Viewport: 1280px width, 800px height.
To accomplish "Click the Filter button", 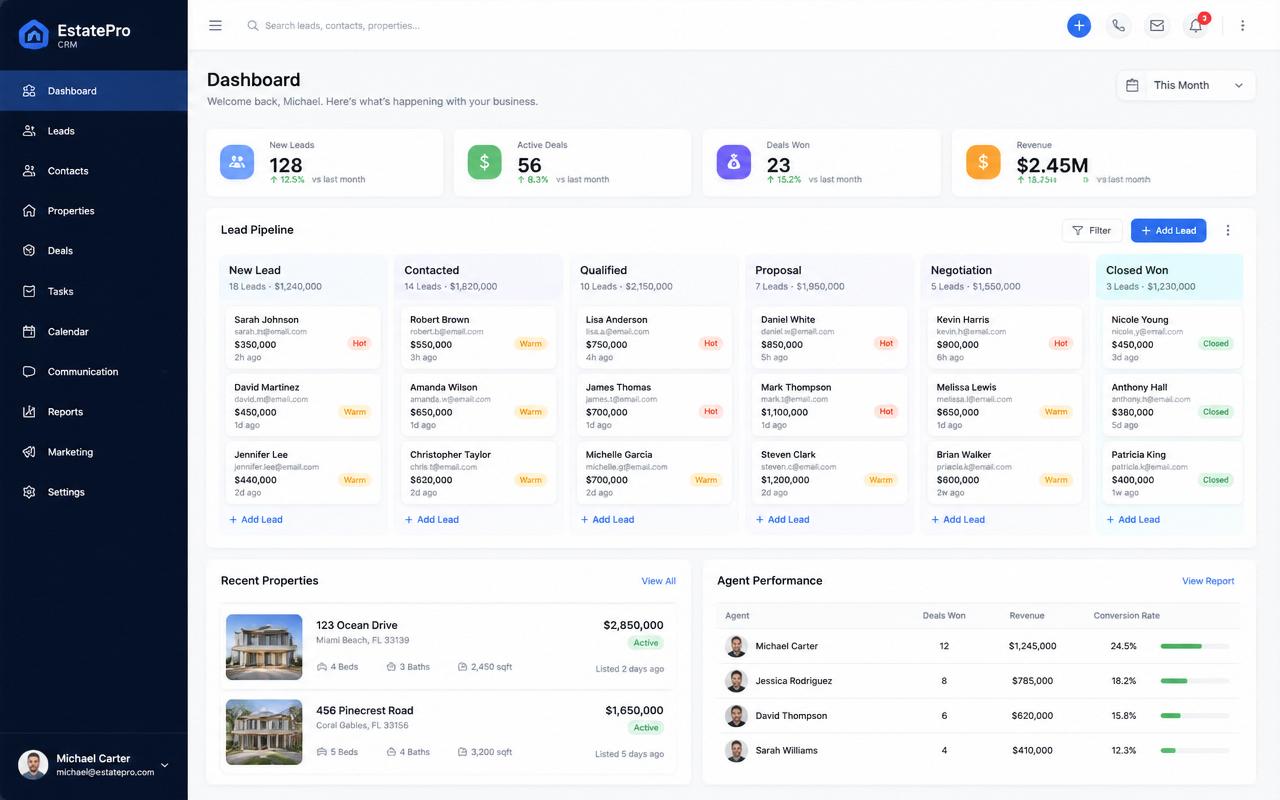I will coord(1092,230).
